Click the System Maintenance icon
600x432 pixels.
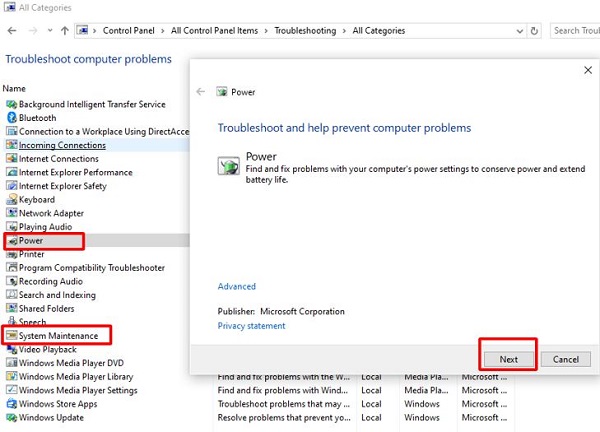12,336
